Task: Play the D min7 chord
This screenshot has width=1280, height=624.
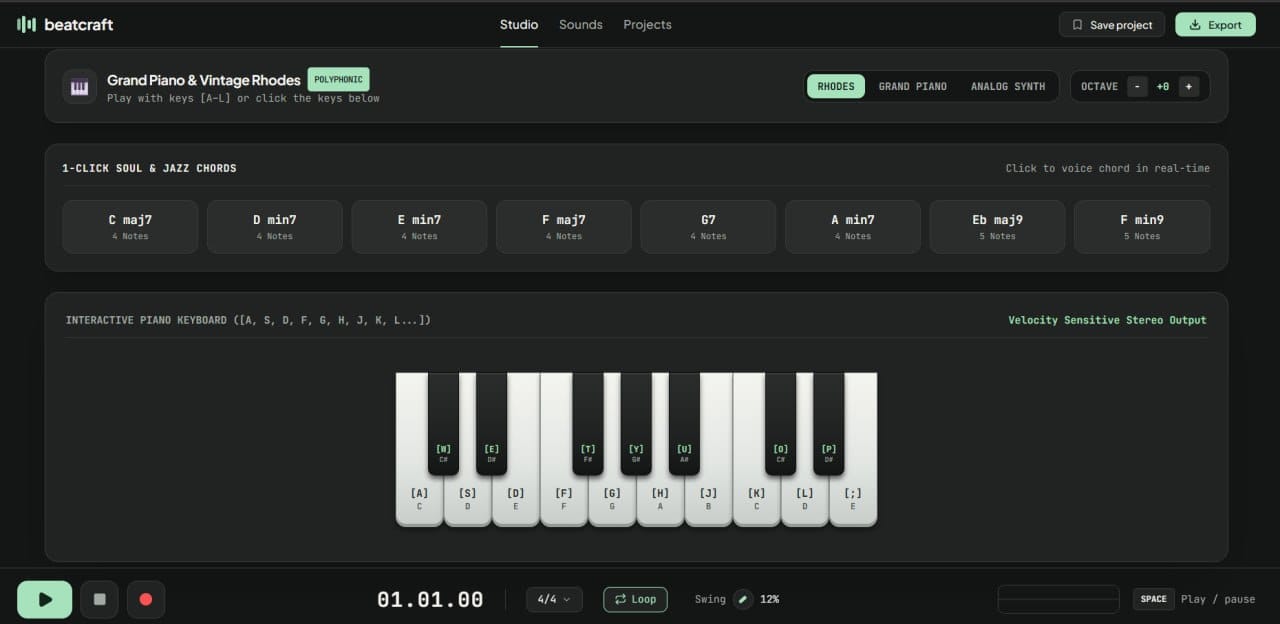Action: (x=275, y=227)
